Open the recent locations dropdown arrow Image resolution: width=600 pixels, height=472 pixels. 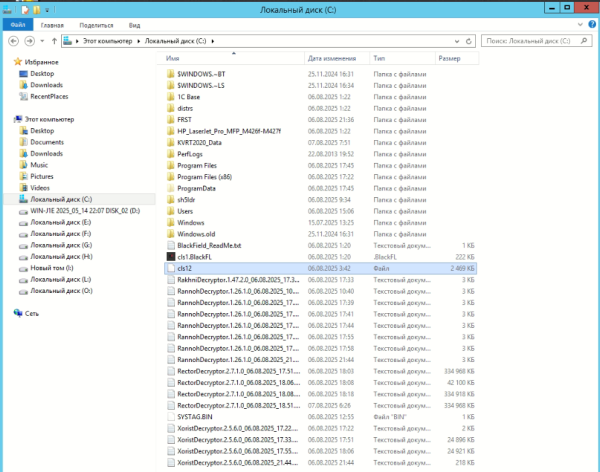(x=42, y=41)
